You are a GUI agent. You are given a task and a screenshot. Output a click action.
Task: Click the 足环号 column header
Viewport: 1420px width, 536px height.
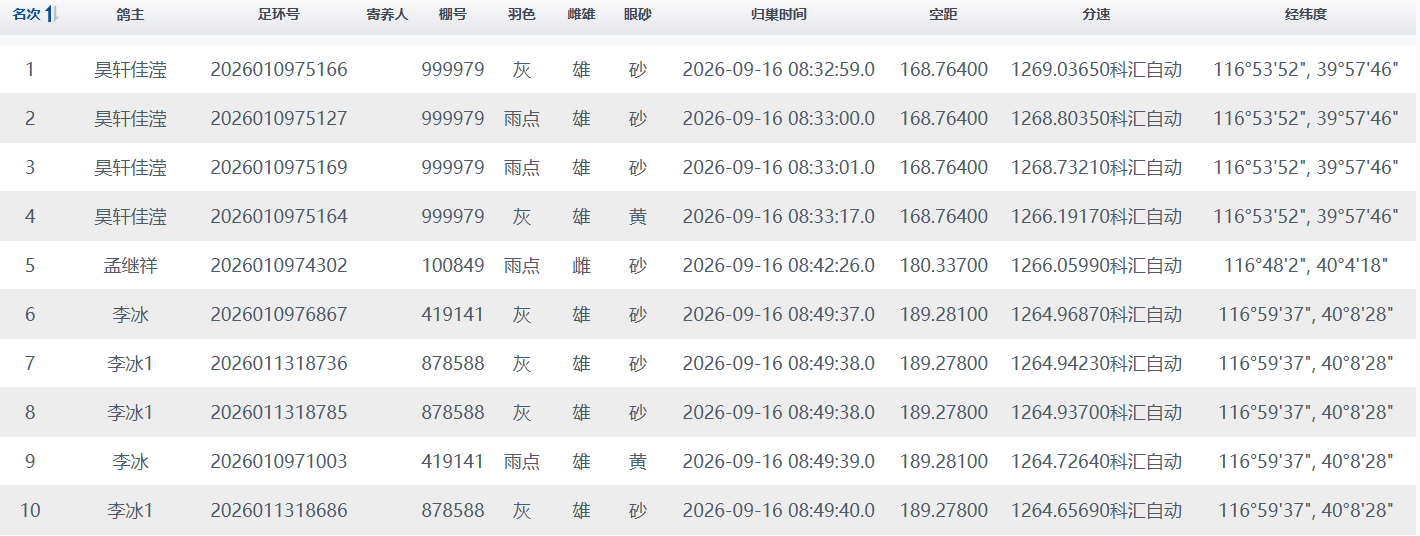(278, 14)
